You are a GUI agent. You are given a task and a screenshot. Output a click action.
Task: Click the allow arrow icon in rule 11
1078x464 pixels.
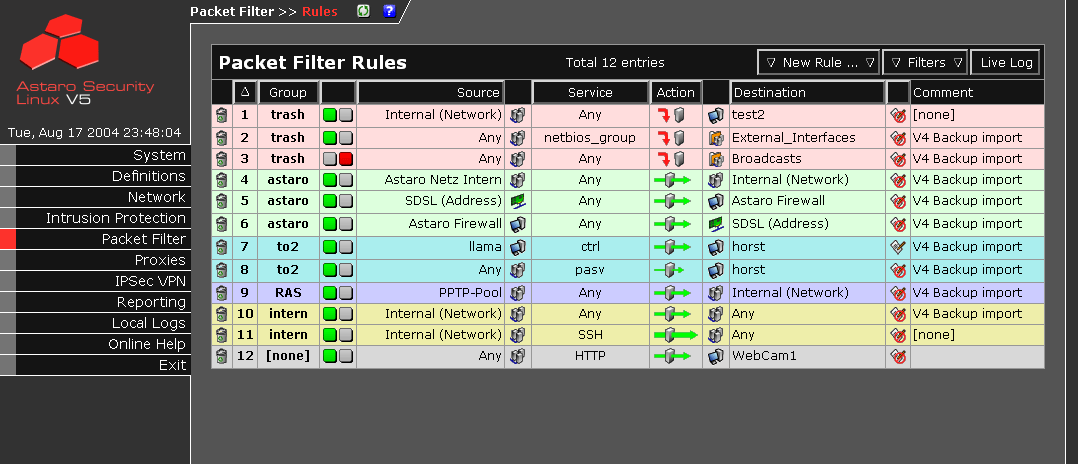675,335
